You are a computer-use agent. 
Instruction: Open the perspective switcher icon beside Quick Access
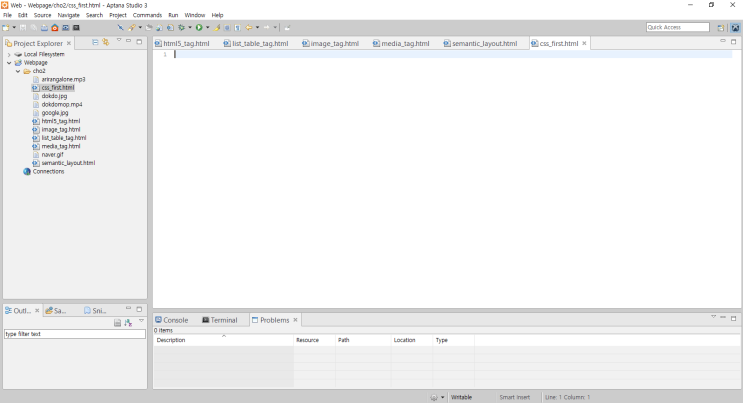721,27
